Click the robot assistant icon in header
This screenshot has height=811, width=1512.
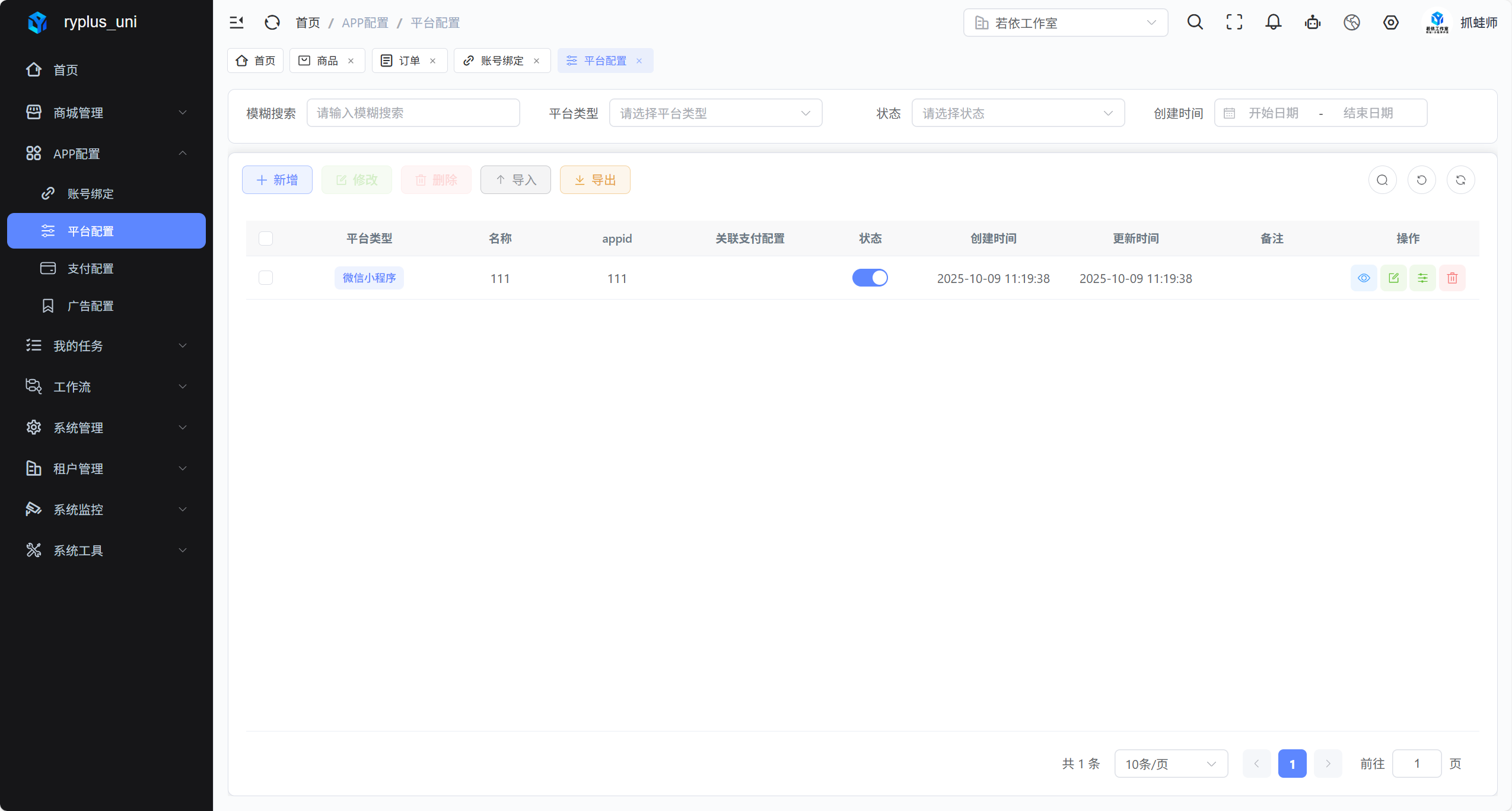tap(1312, 23)
